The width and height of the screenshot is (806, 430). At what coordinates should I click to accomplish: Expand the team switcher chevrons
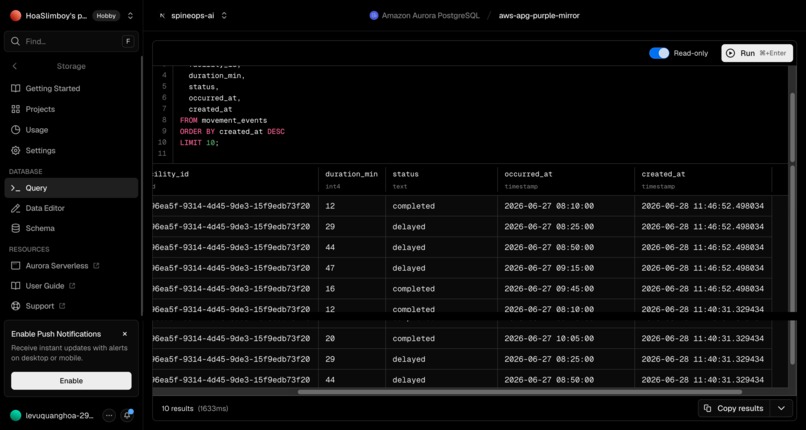coord(130,15)
